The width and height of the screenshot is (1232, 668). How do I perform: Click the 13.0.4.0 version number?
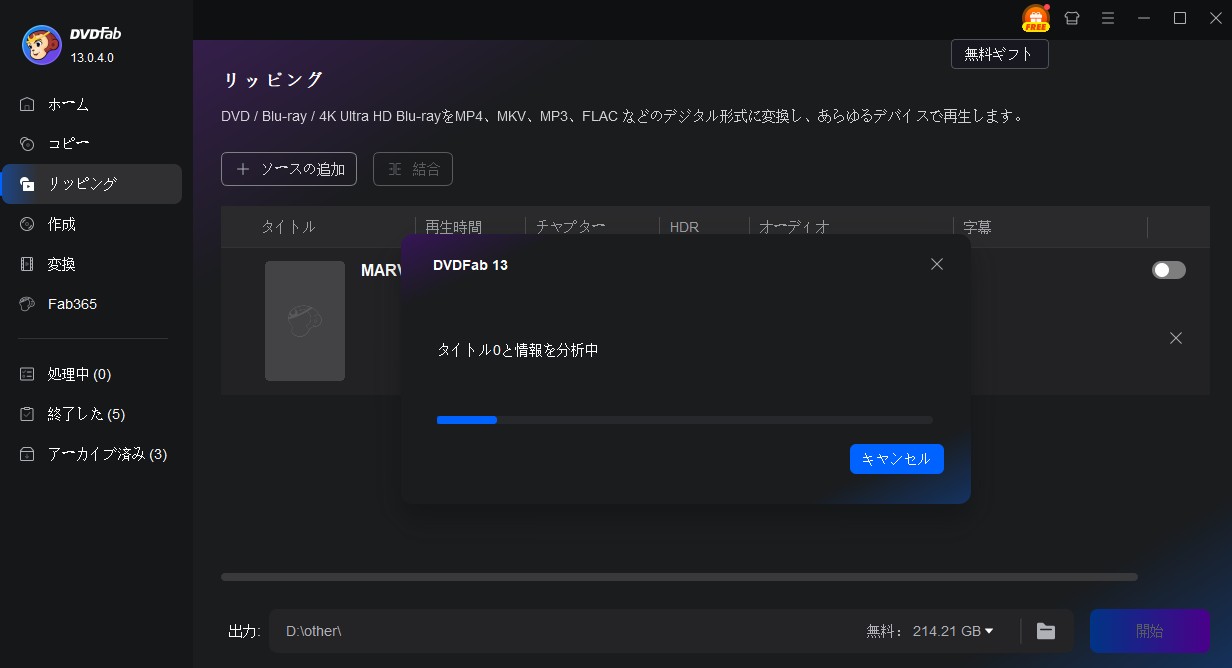point(92,57)
